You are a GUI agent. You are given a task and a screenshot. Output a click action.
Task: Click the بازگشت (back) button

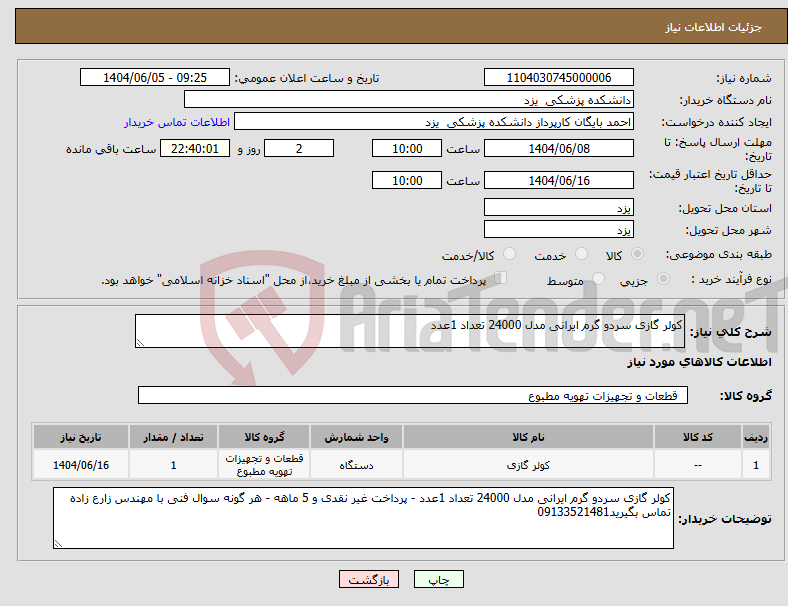pos(369,579)
